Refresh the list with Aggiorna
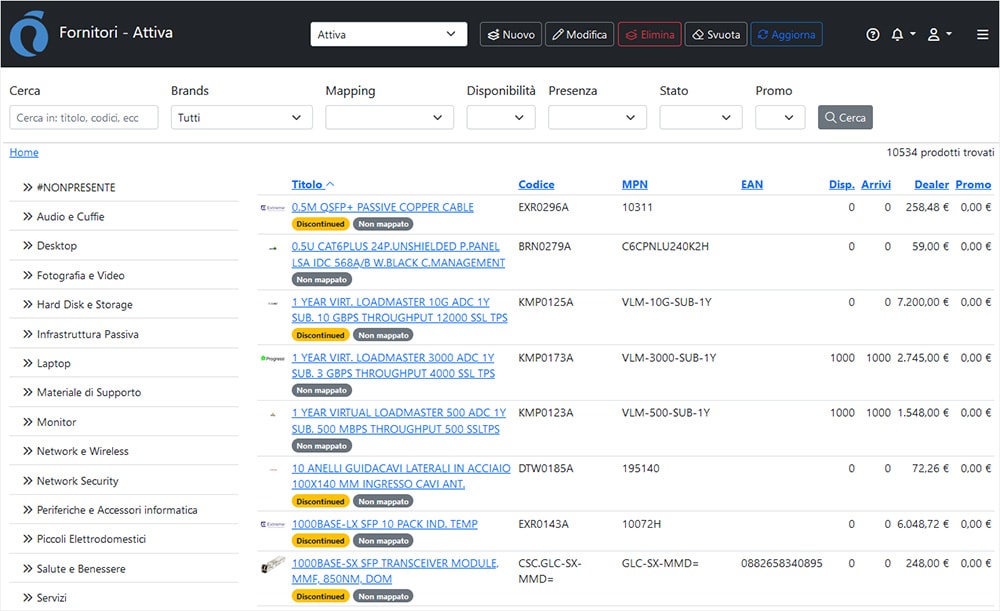Image resolution: width=1000 pixels, height=611 pixels. pyautogui.click(x=786, y=34)
